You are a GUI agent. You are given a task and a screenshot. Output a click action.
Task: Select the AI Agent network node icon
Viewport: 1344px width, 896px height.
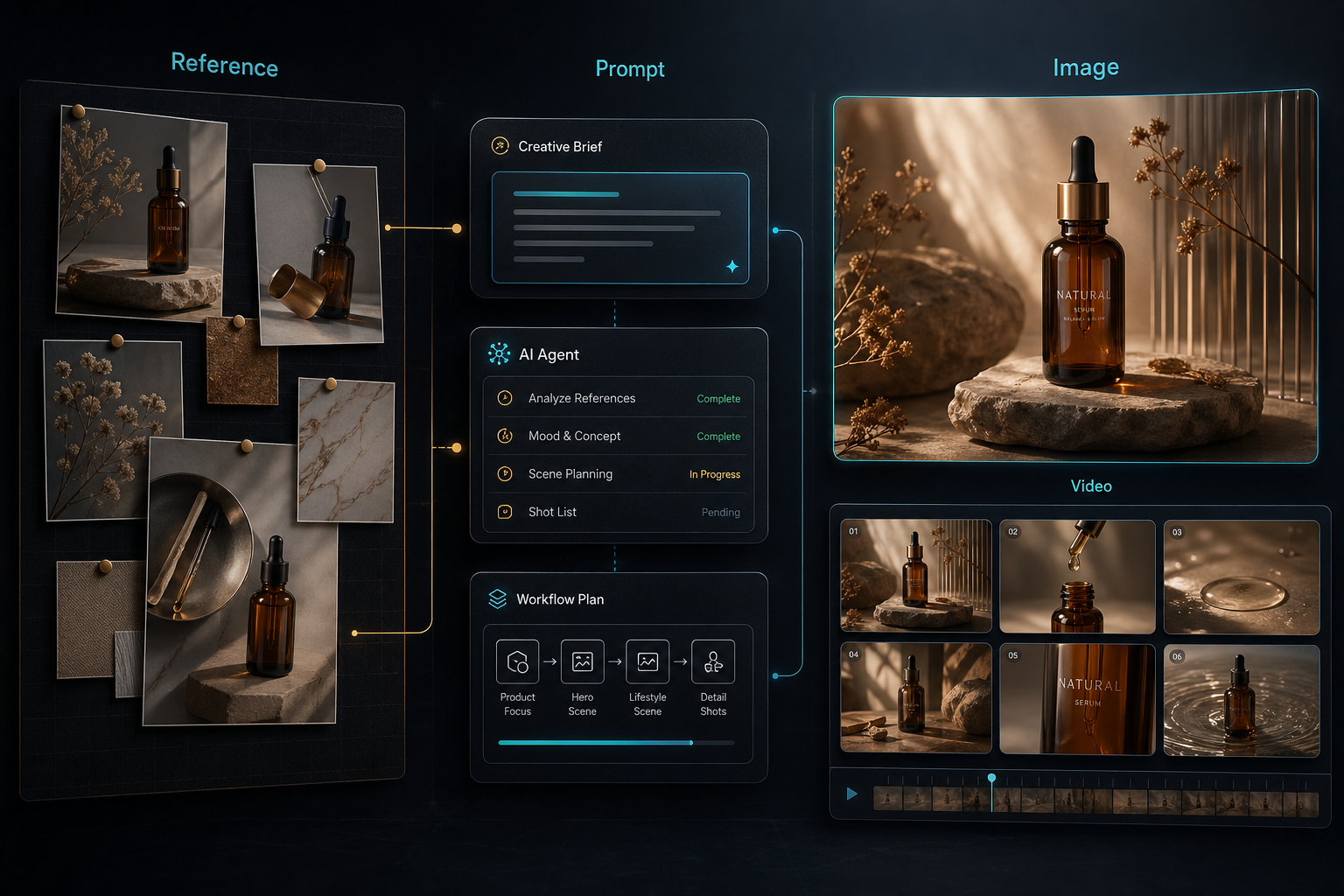coord(500,354)
